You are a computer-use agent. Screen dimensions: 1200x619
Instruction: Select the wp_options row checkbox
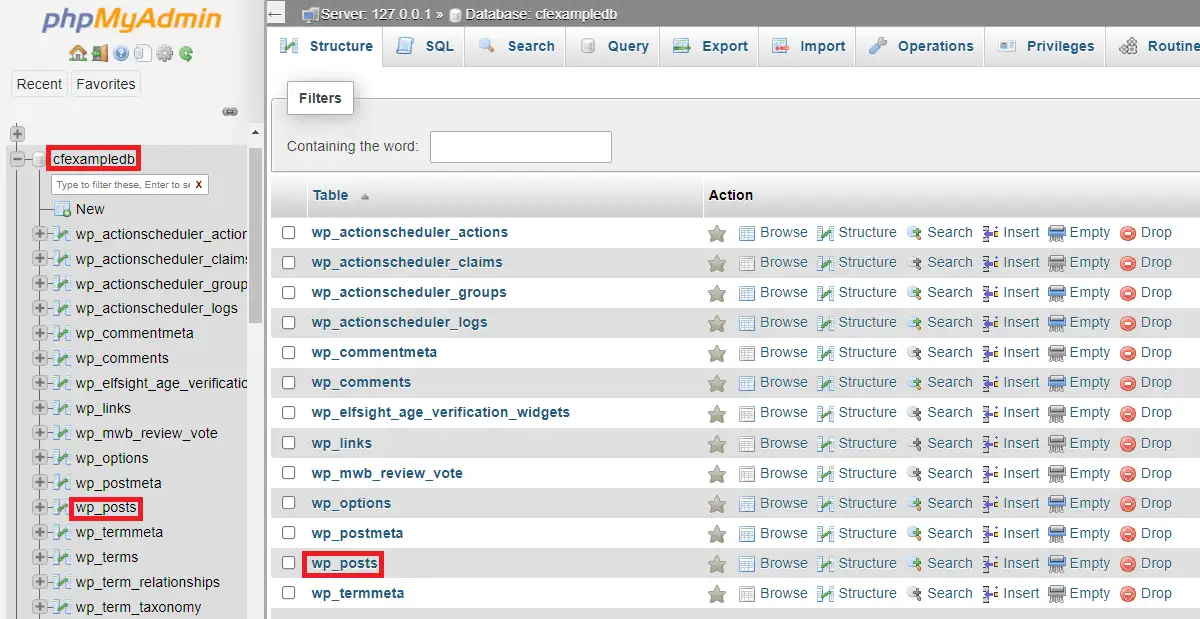coord(289,503)
